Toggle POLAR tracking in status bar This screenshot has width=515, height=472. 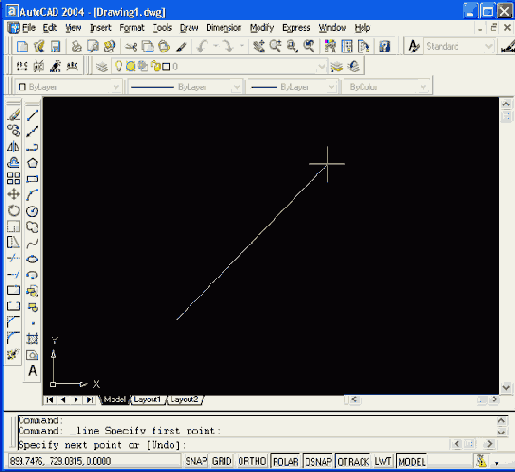[286, 461]
